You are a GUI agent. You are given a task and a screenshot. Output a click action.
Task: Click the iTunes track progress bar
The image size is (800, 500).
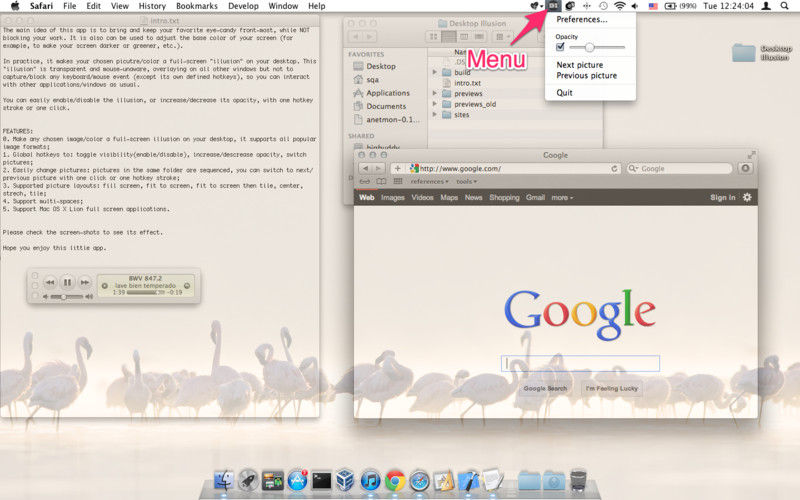pos(145,293)
